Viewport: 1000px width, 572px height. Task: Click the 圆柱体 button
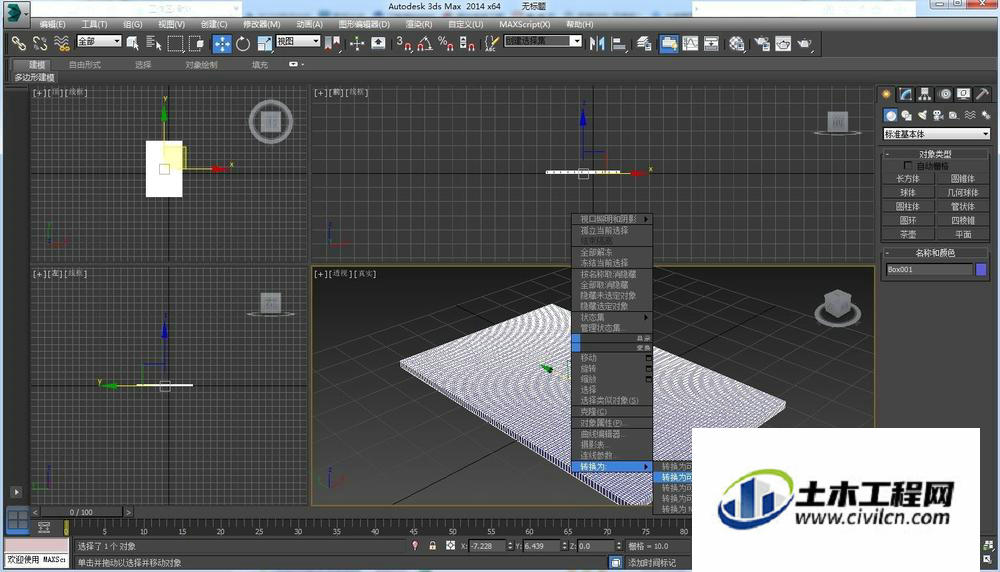point(908,207)
